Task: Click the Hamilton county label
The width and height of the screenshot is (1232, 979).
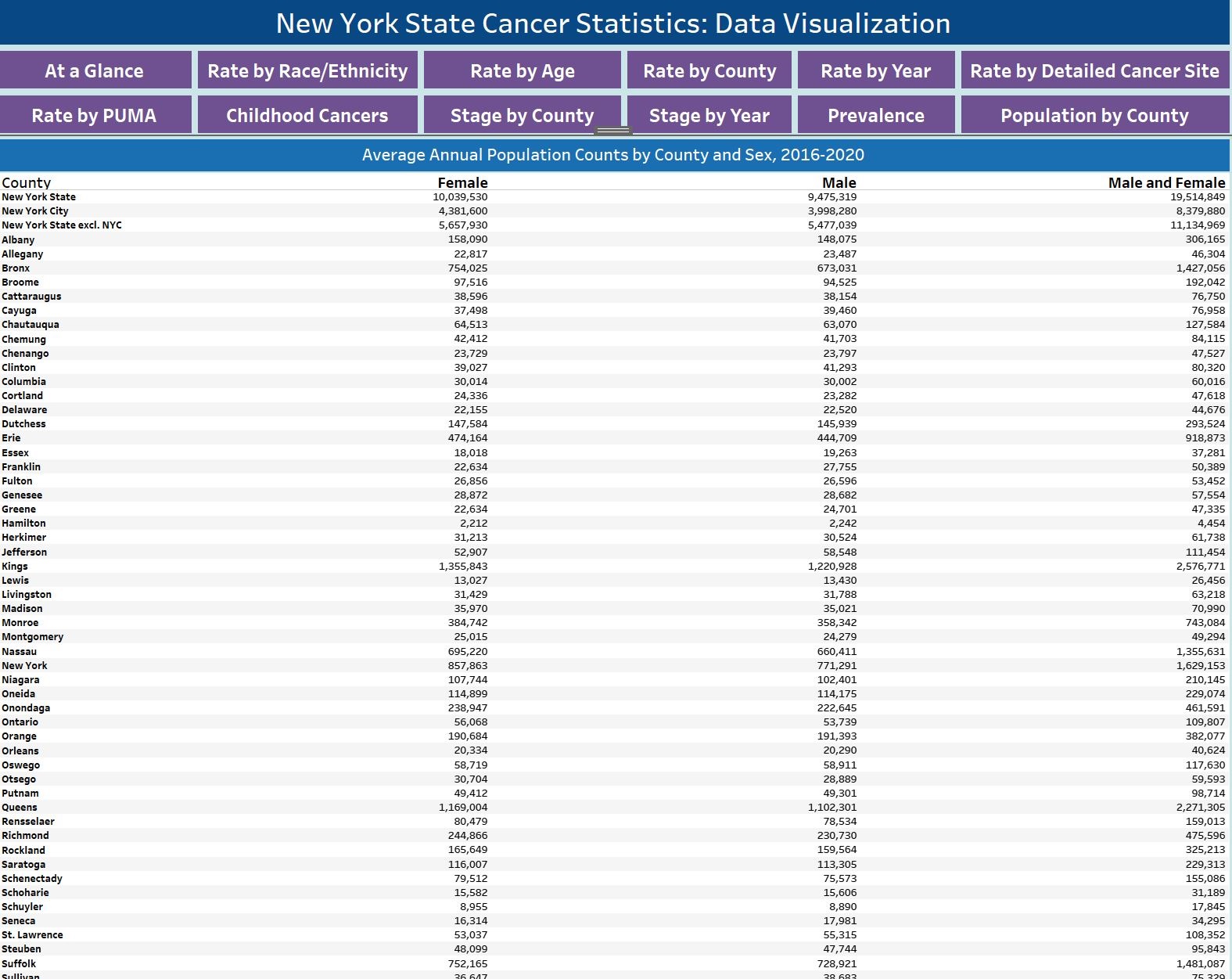Action: 23,524
